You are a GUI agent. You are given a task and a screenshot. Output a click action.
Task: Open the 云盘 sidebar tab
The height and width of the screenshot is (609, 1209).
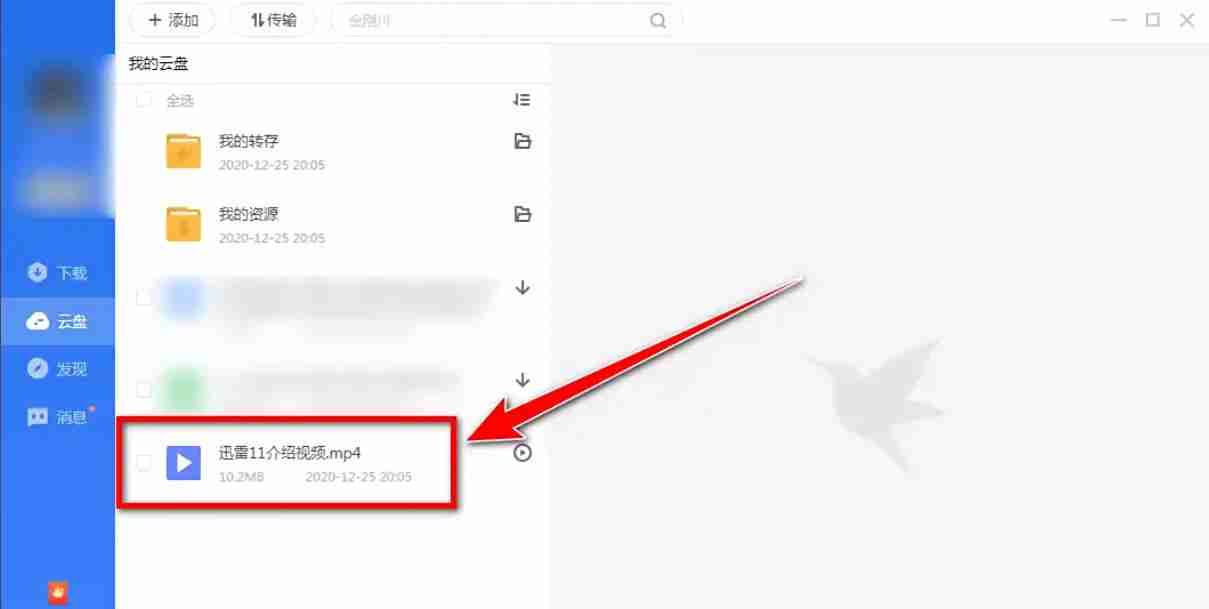tap(57, 321)
